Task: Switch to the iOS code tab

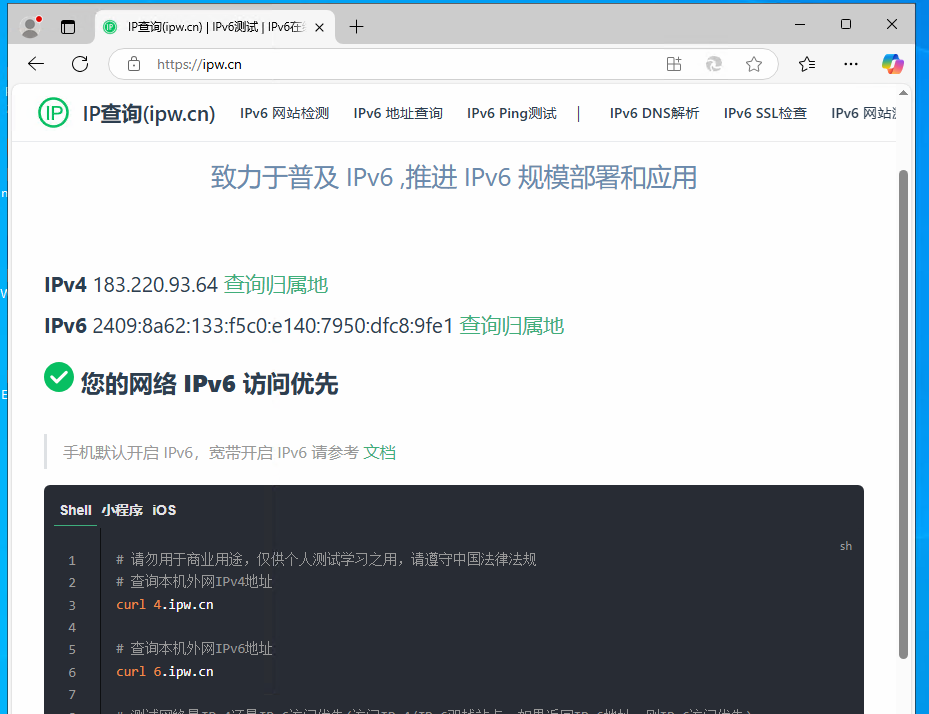Action: click(x=164, y=510)
